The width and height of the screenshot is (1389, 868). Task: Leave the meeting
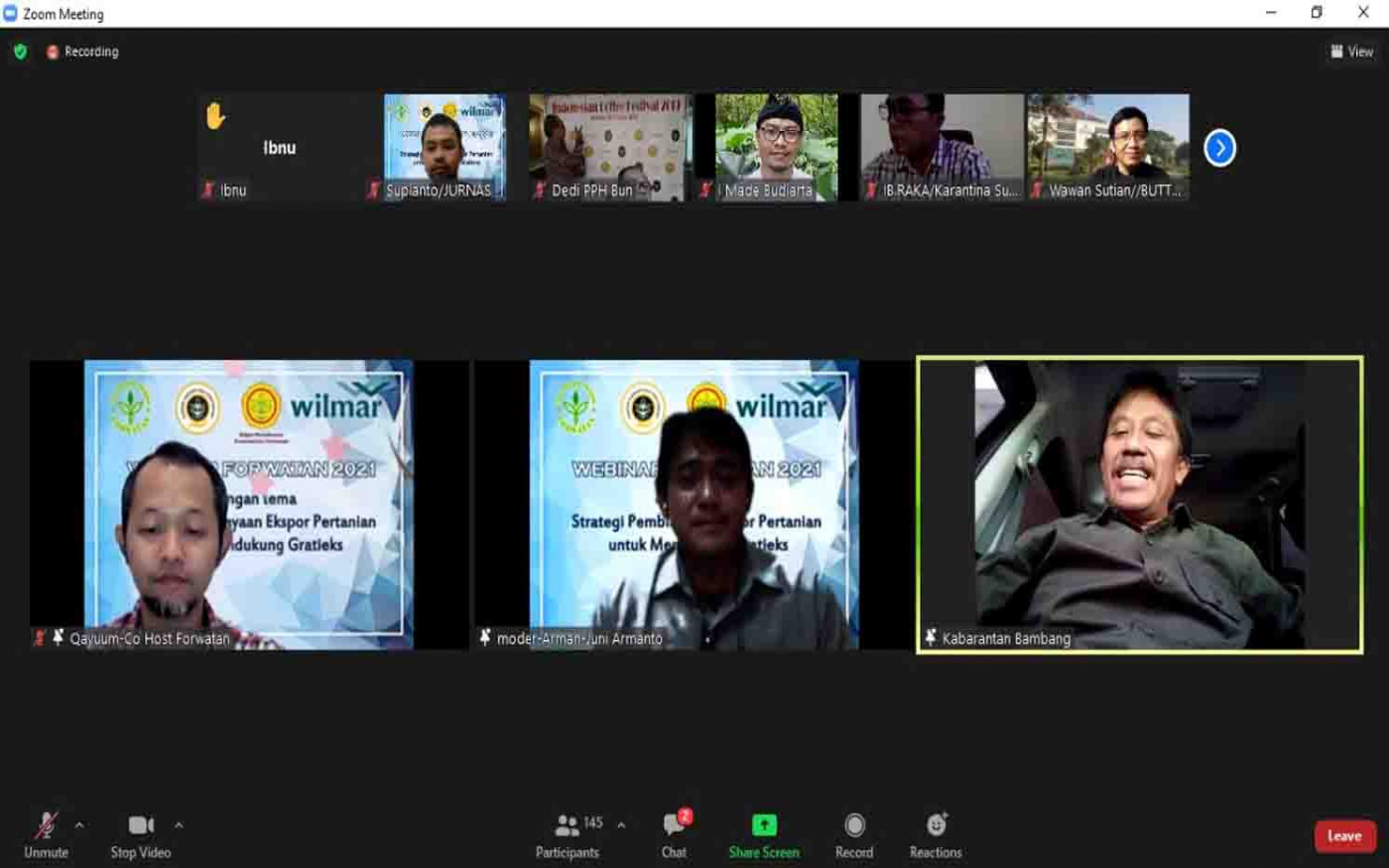tap(1344, 836)
